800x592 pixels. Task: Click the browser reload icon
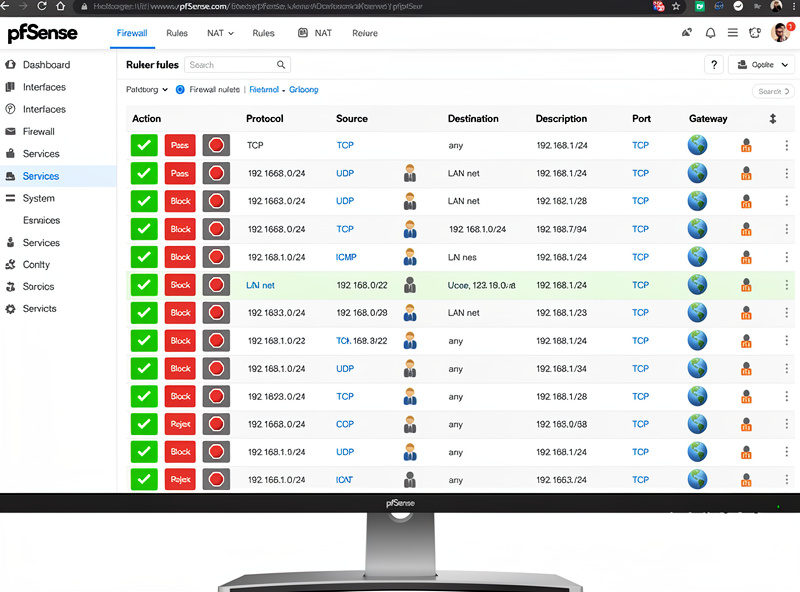pyautogui.click(x=42, y=7)
